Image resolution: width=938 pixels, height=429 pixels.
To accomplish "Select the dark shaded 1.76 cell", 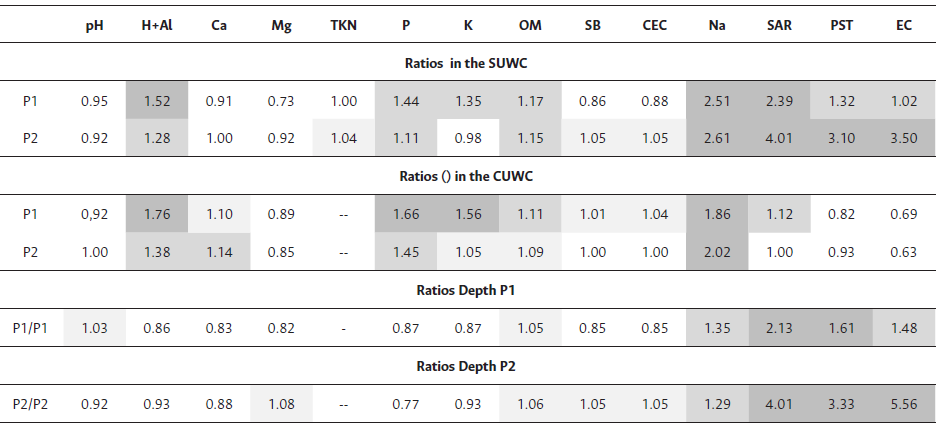I will click(156, 214).
